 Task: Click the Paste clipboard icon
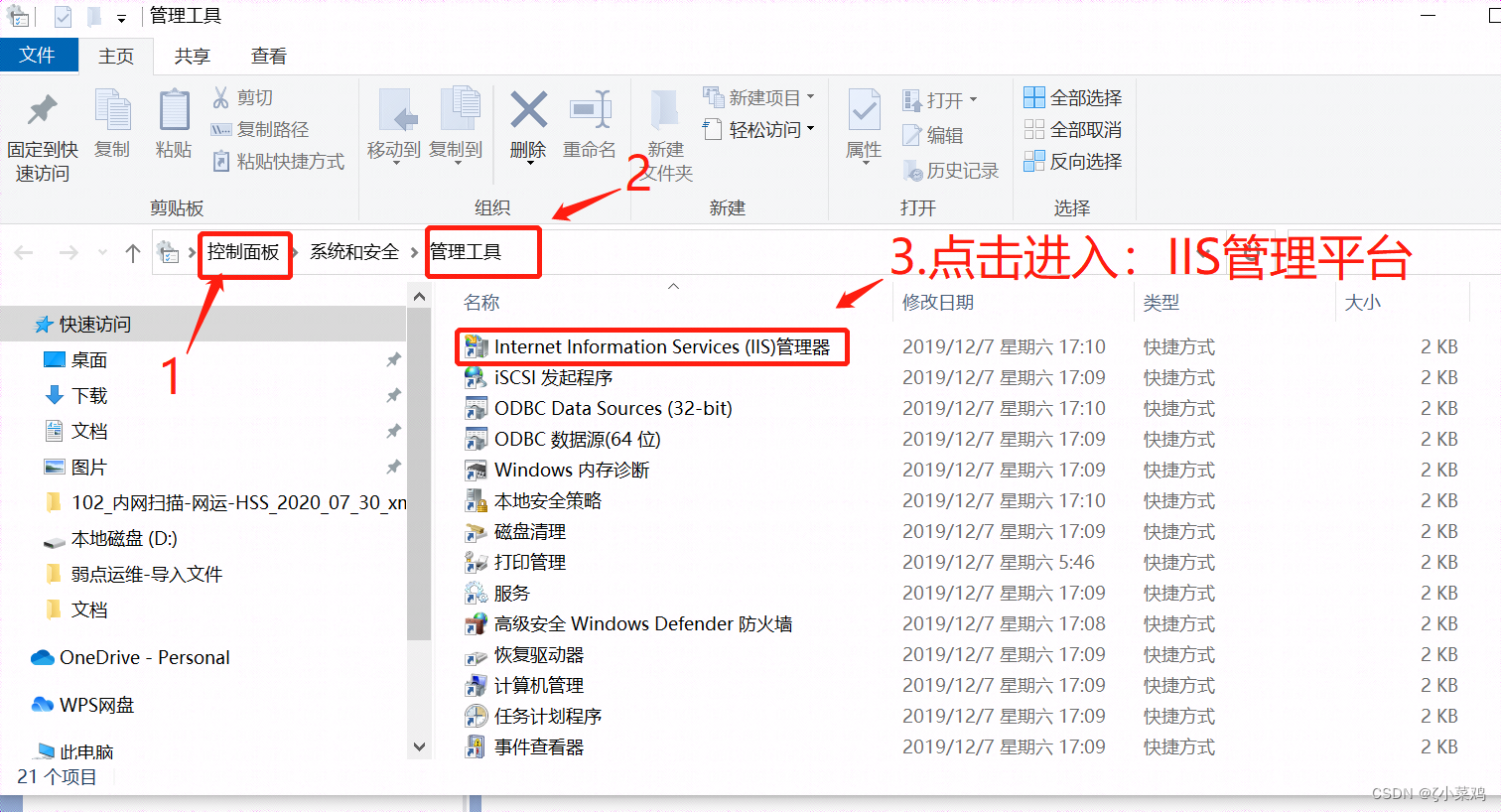[x=174, y=110]
